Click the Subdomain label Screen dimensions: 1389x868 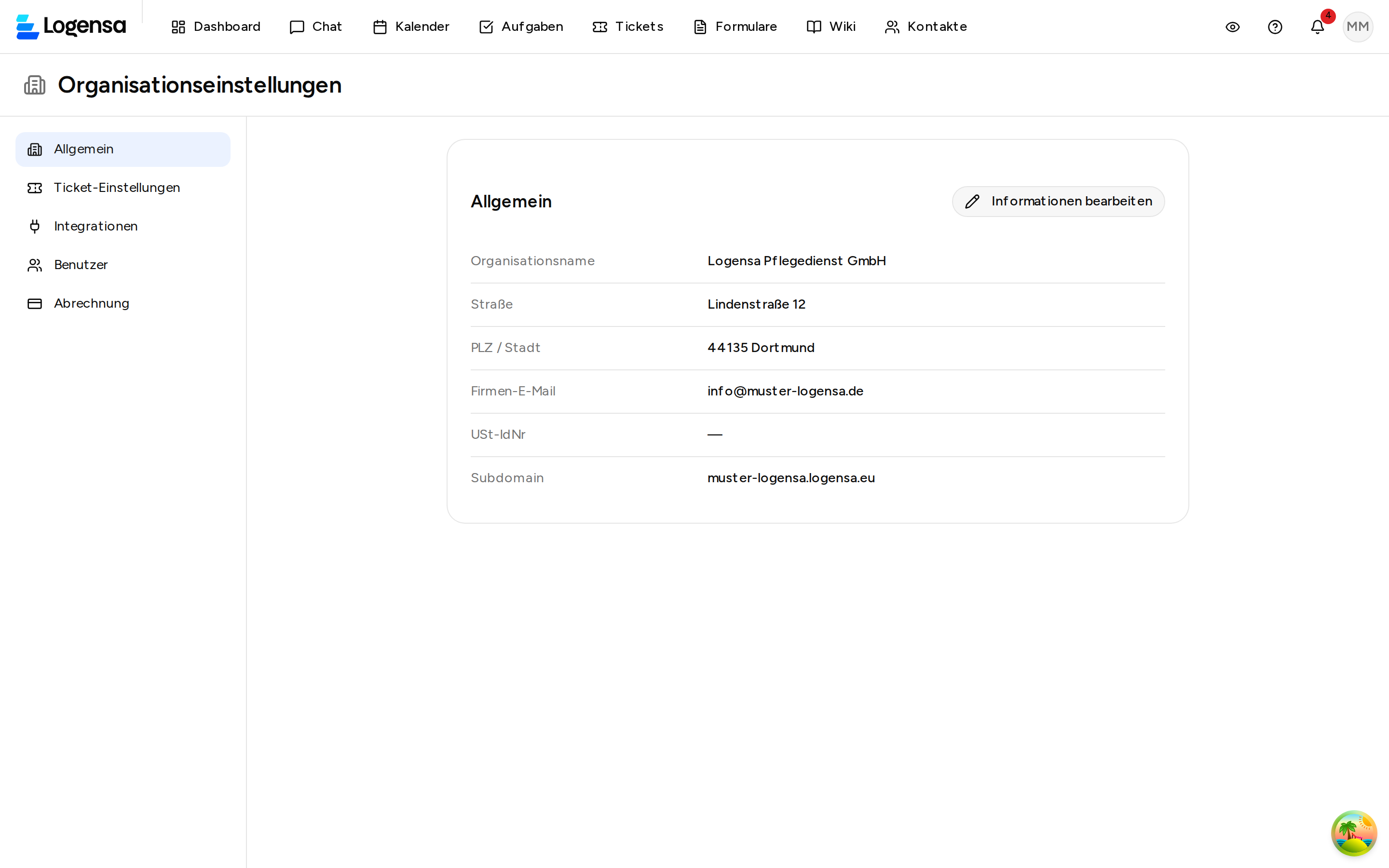(507, 478)
